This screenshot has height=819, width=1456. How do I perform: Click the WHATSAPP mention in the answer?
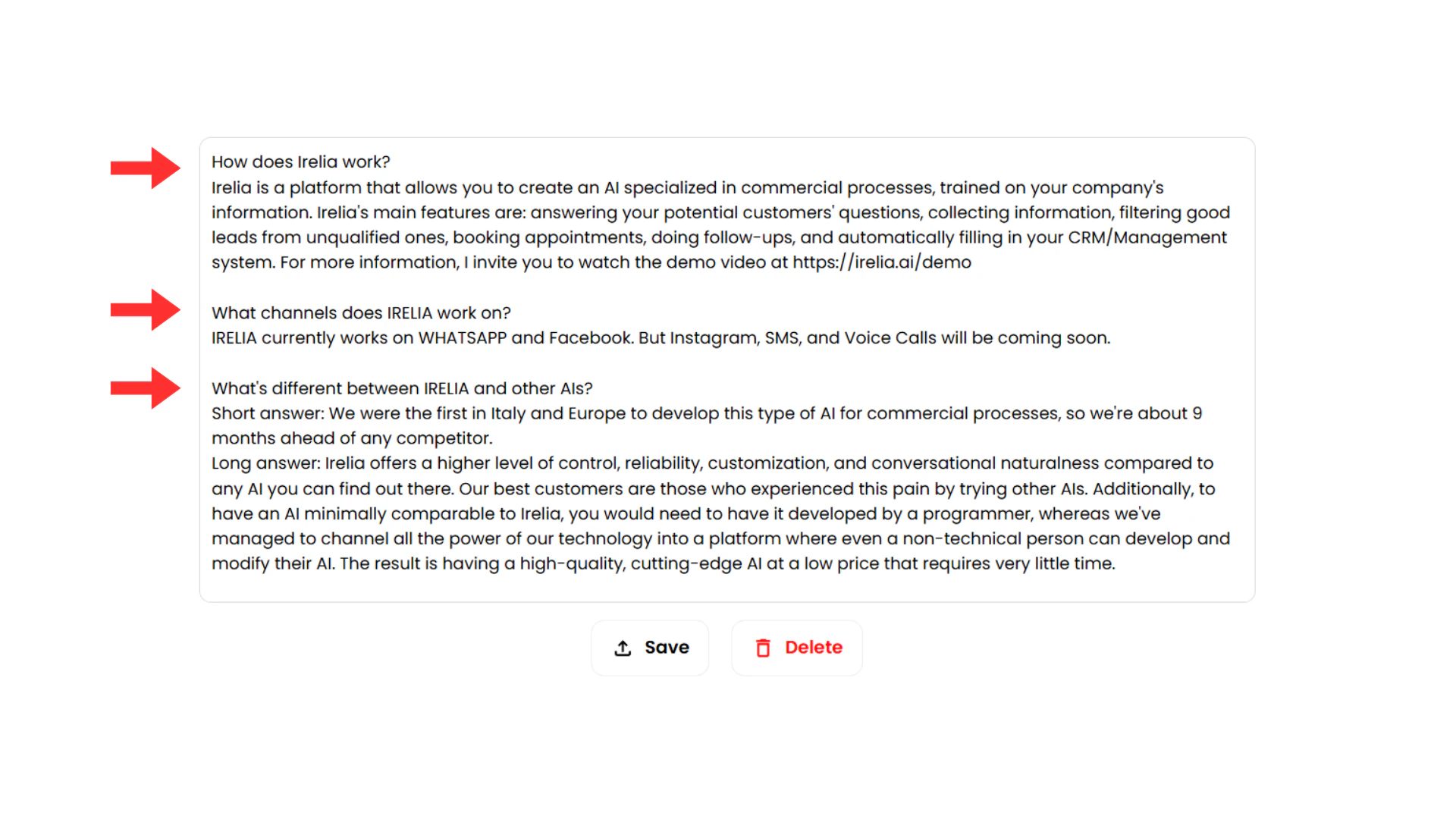(x=463, y=337)
